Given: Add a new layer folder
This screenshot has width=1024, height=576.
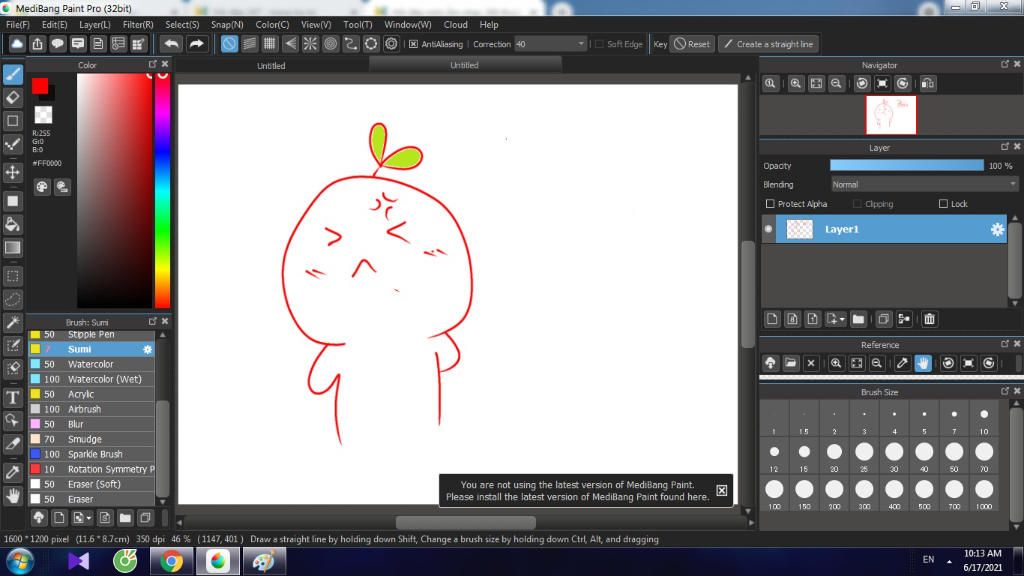Looking at the screenshot, I should tap(858, 319).
